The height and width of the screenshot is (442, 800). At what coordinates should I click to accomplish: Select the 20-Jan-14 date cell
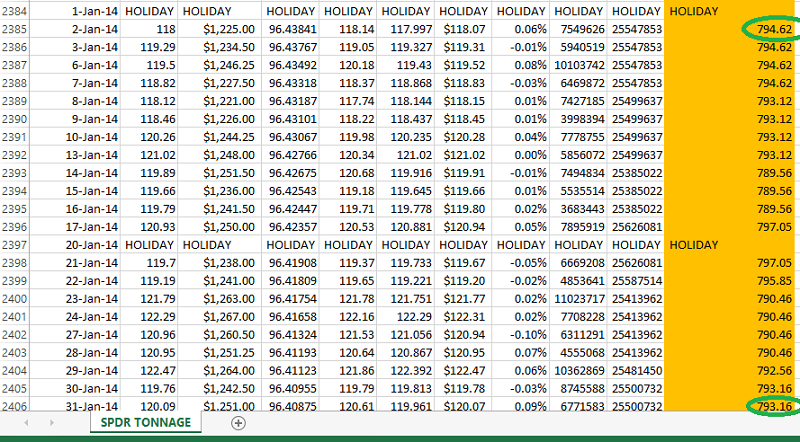75,245
